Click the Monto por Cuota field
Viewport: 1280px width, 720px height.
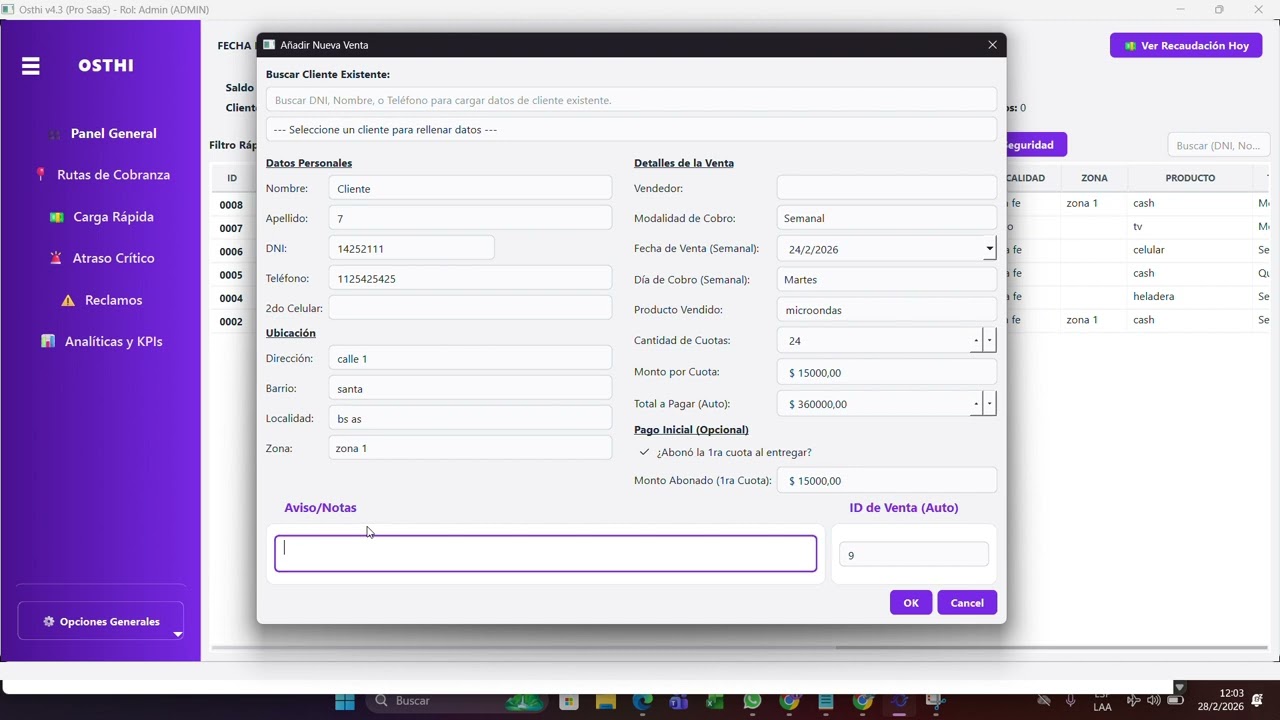pos(886,372)
